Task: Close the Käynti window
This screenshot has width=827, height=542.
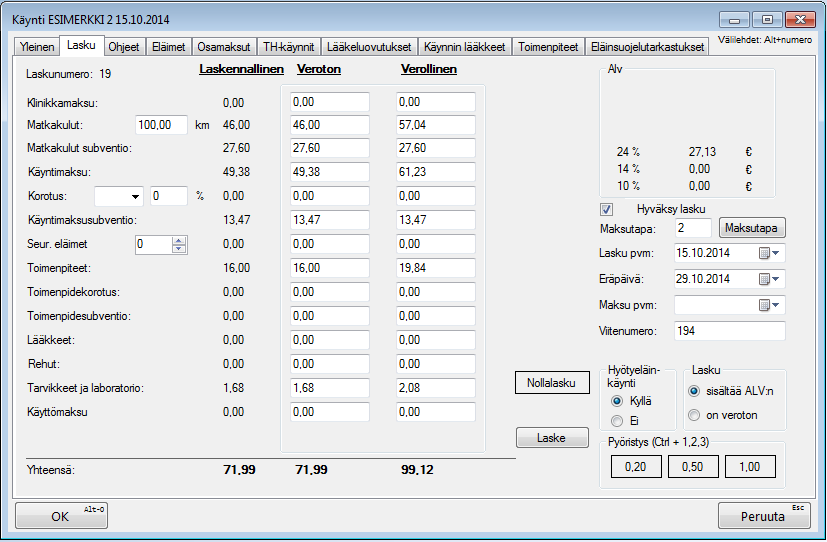Action: point(800,20)
